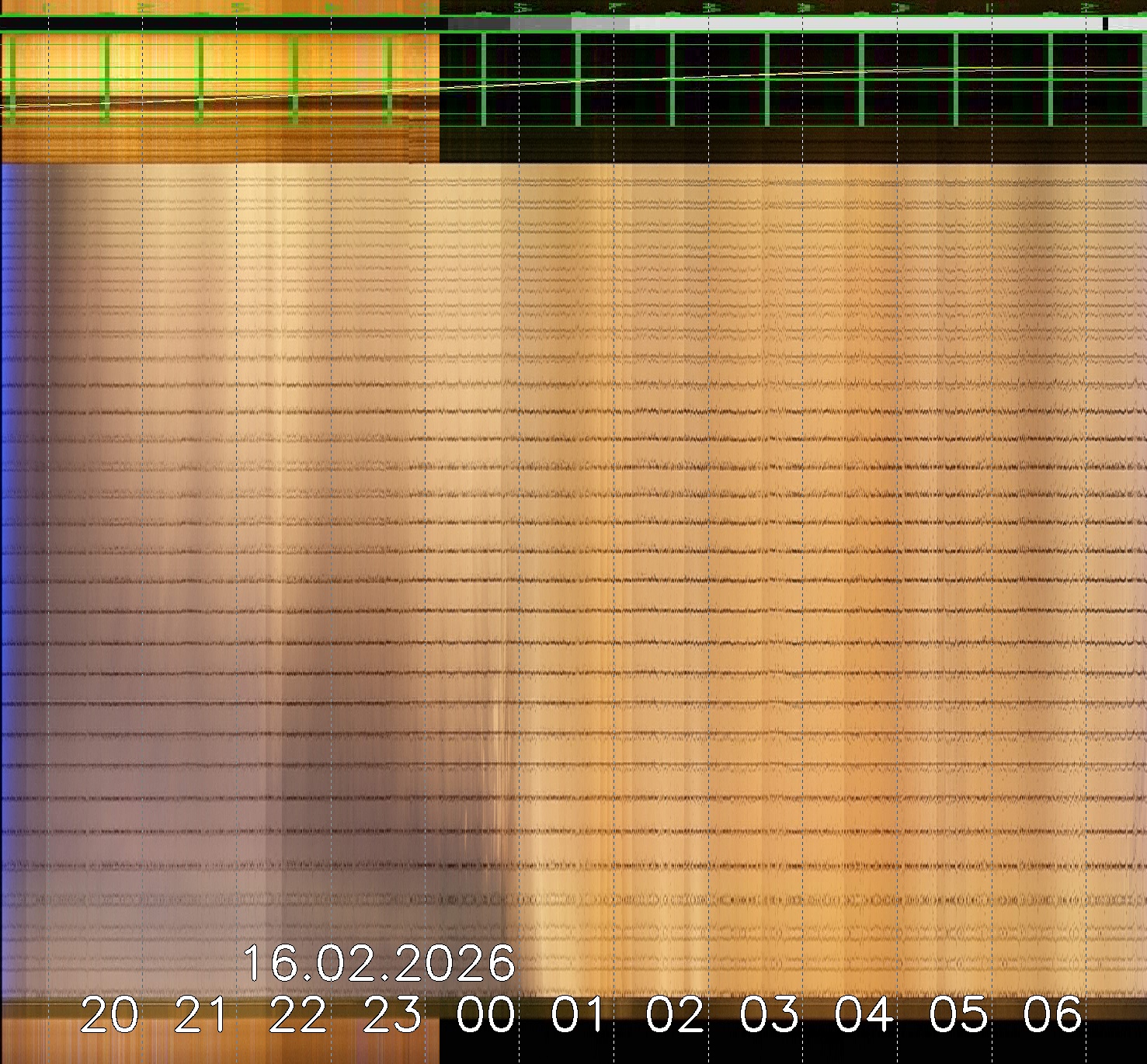Click the black strip below the 03 label
1147x1064 pixels.
tap(769, 1048)
